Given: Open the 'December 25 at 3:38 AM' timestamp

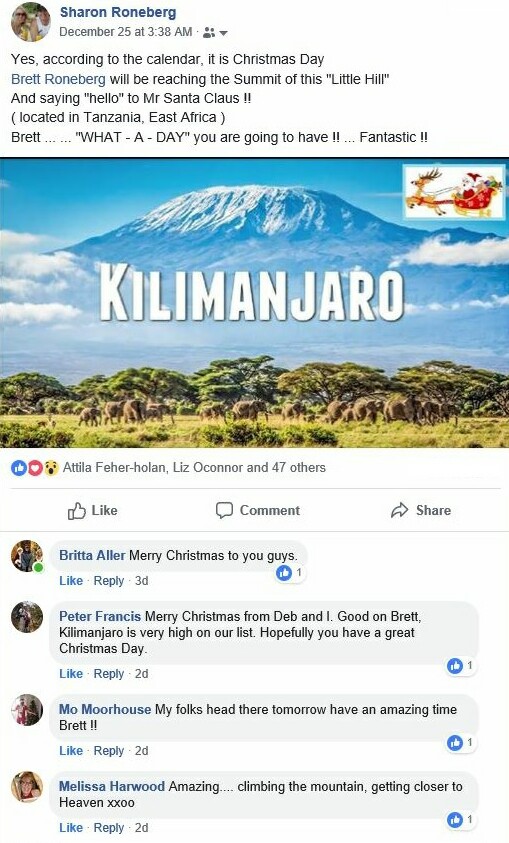Looking at the screenshot, I should (x=125, y=32).
